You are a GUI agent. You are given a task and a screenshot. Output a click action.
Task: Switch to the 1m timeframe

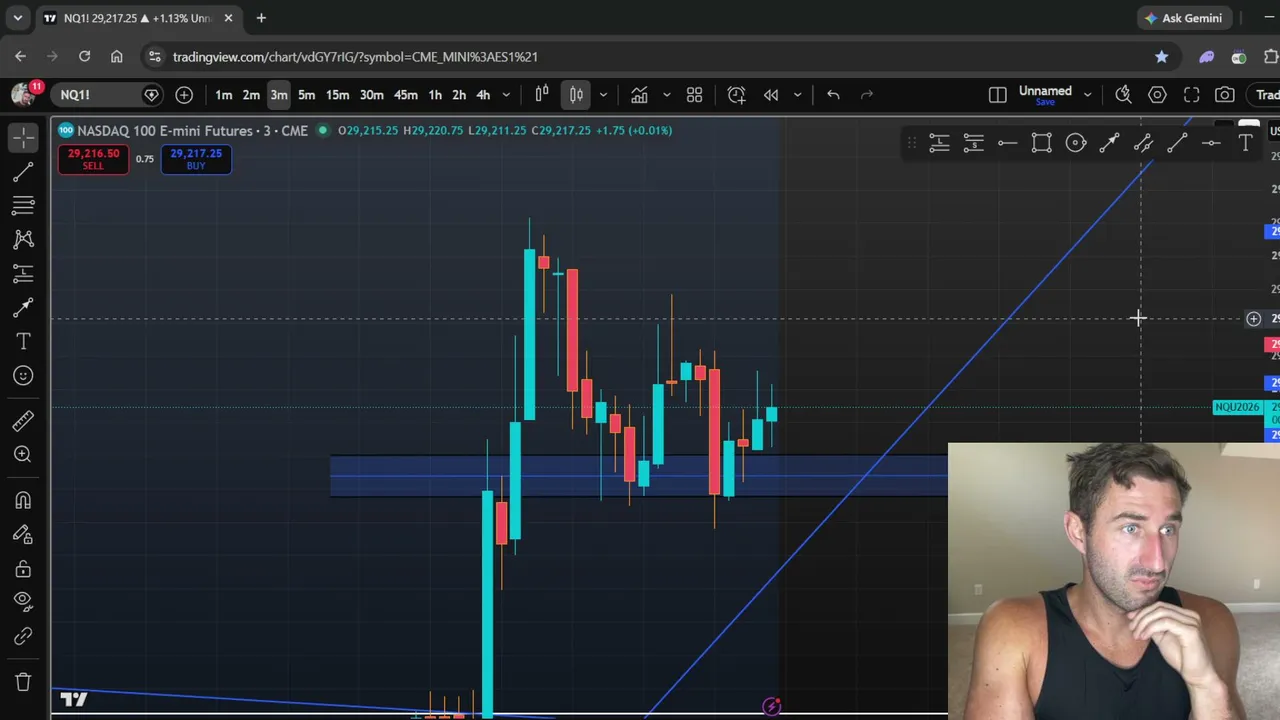point(223,95)
